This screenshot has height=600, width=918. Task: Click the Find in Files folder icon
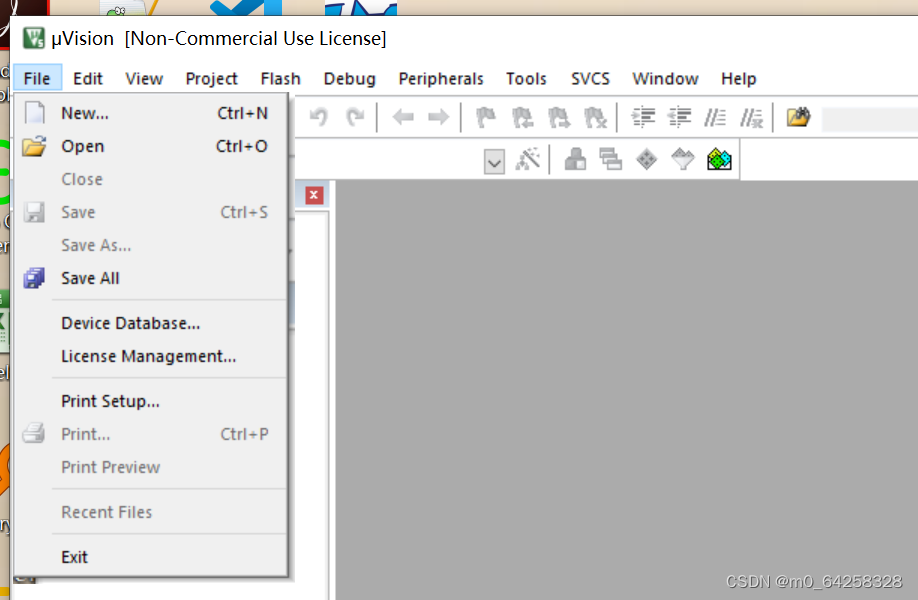pyautogui.click(x=798, y=117)
